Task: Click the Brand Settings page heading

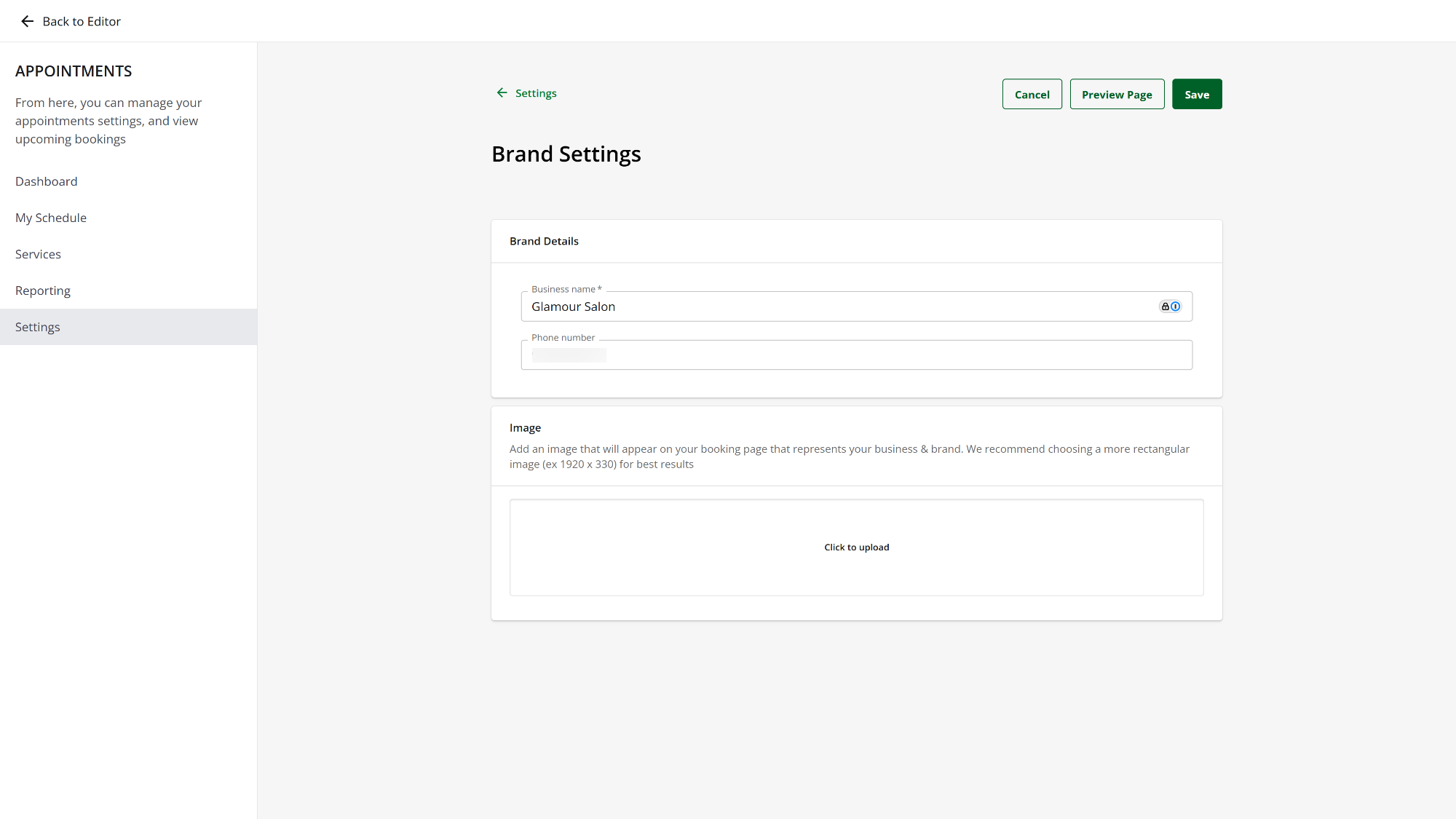Action: click(x=566, y=154)
